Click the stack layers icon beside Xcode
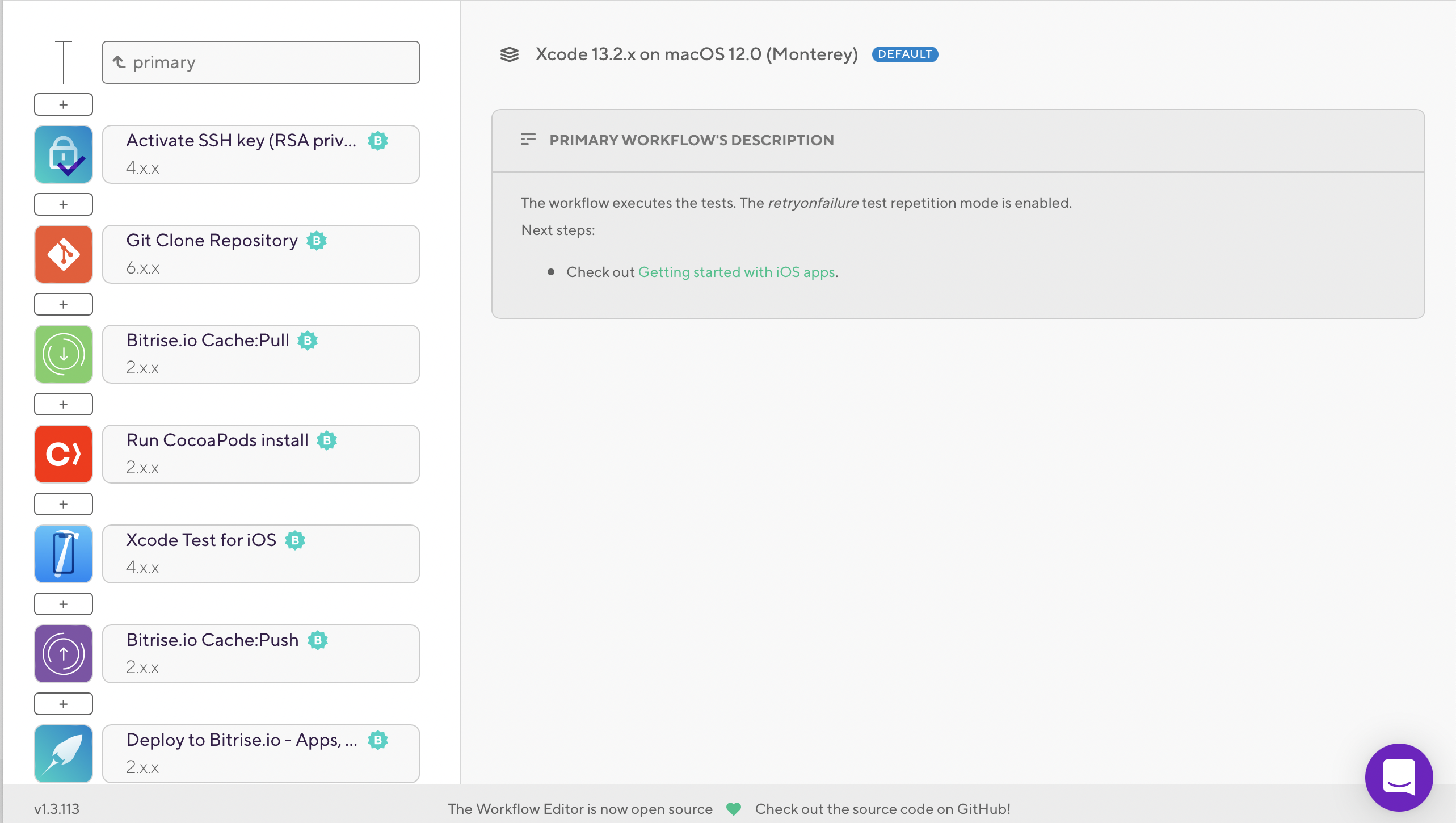The image size is (1456, 823). click(509, 54)
